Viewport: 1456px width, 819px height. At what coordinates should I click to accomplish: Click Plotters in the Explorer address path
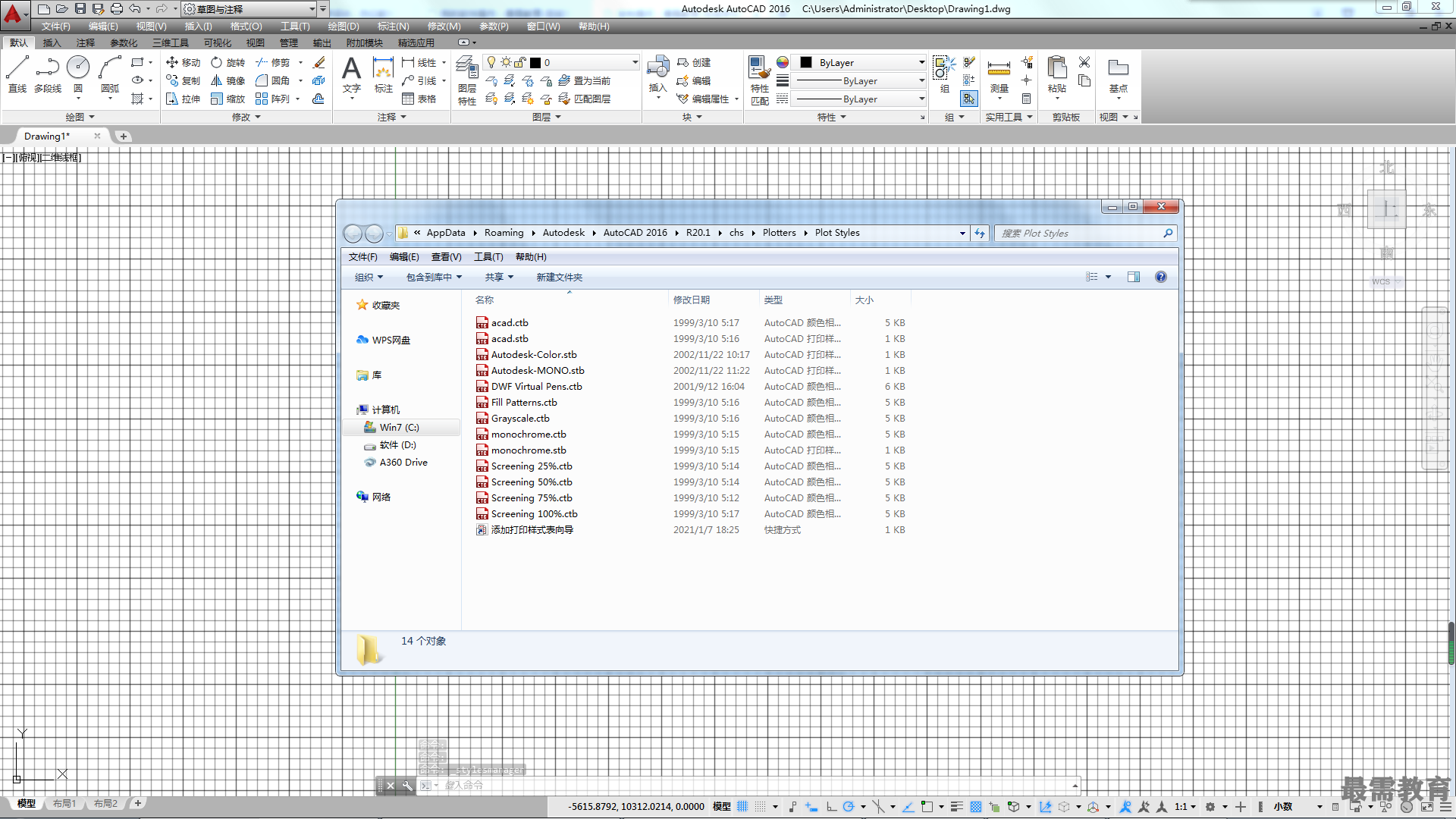pos(779,233)
